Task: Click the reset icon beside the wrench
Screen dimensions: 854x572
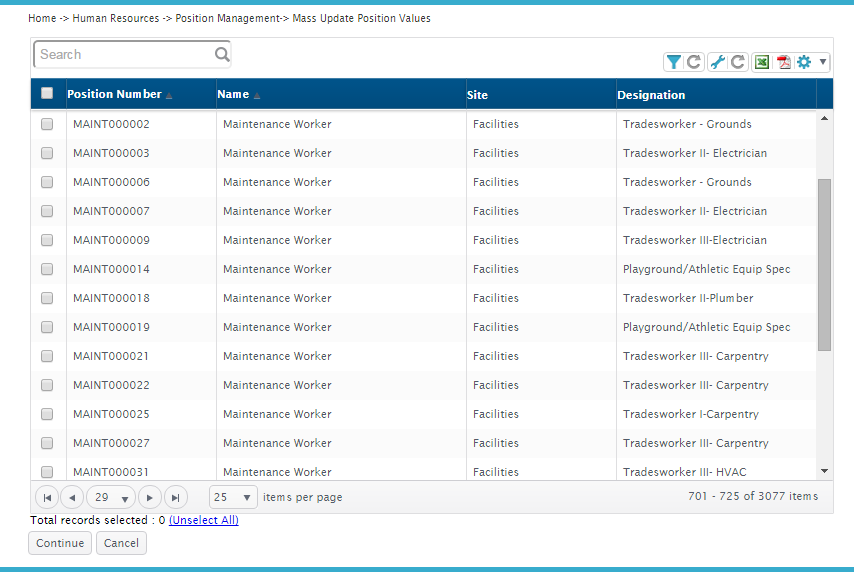Action: point(737,62)
